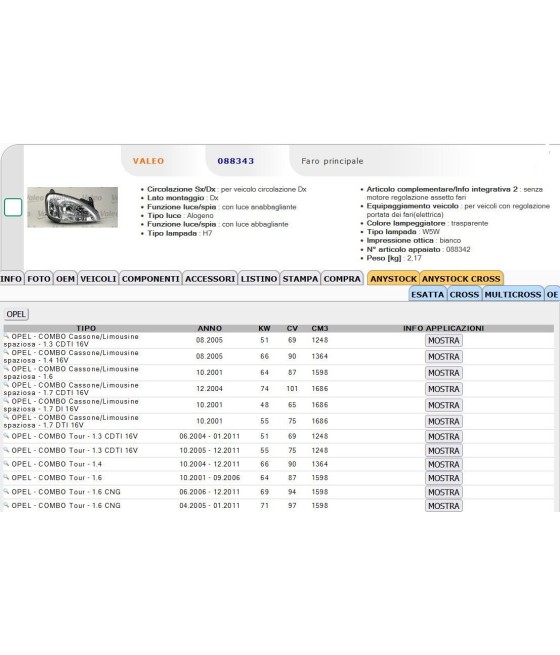Click MOSTRA for Tour 1.3 CDTI 51 KW

click(443, 437)
